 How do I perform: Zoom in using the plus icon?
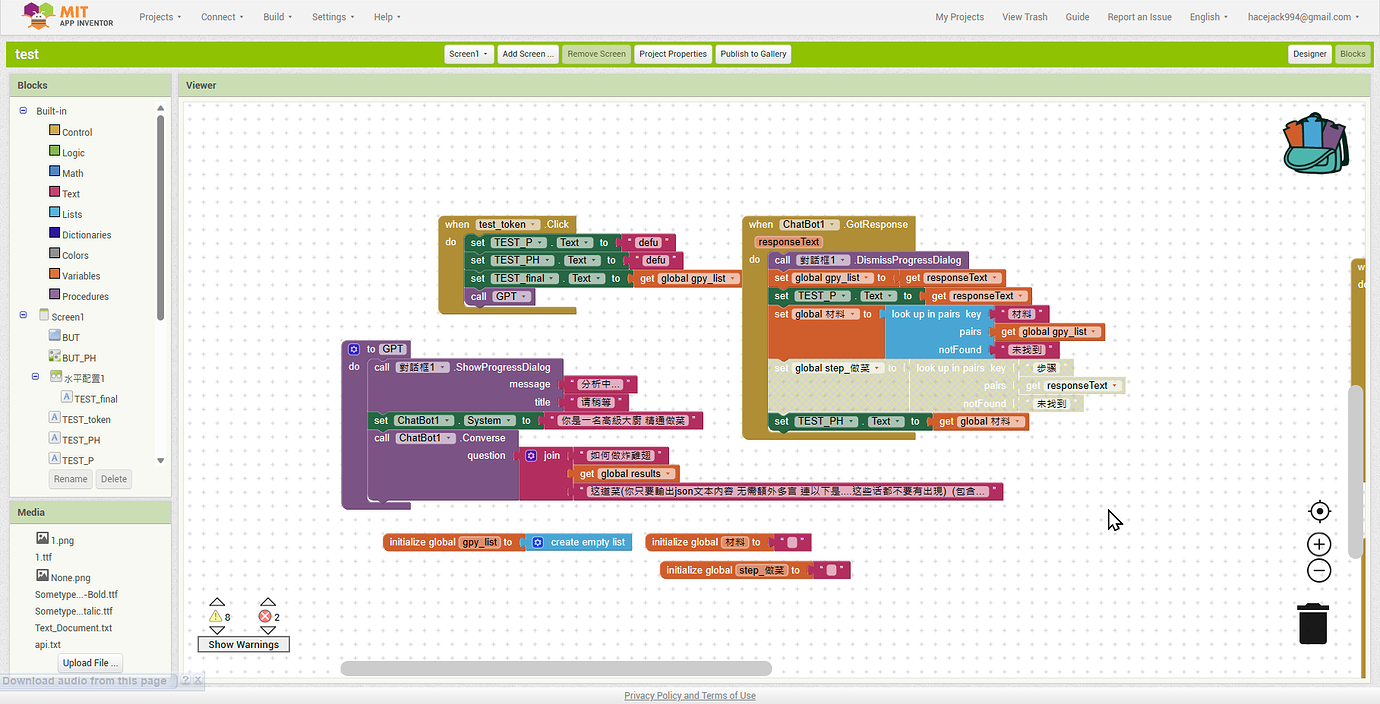[x=1319, y=544]
